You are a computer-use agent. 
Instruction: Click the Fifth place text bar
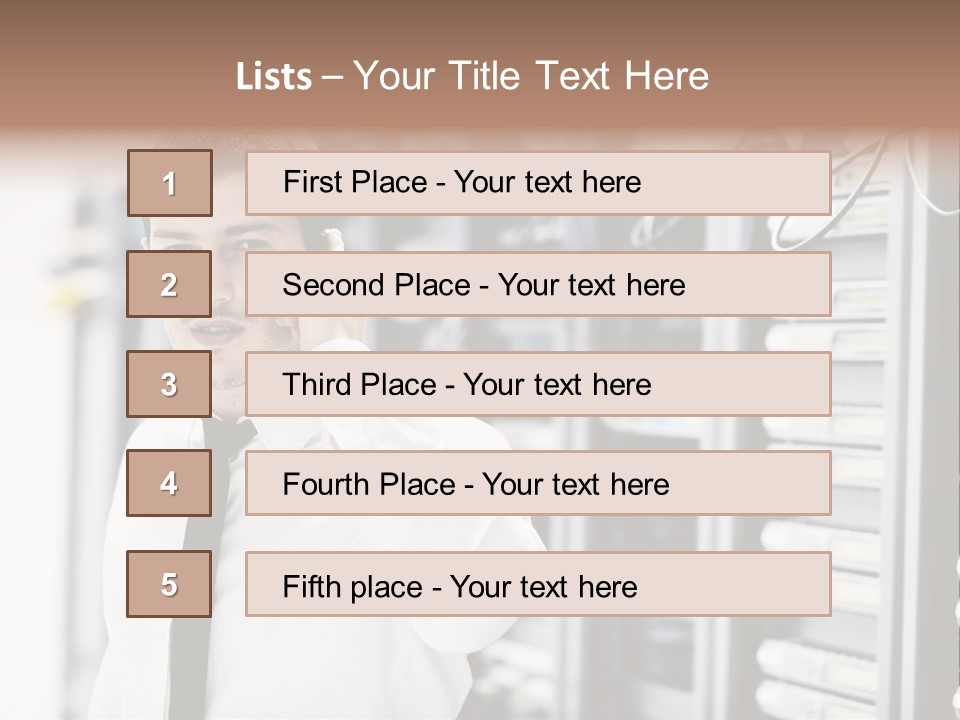[x=538, y=584]
